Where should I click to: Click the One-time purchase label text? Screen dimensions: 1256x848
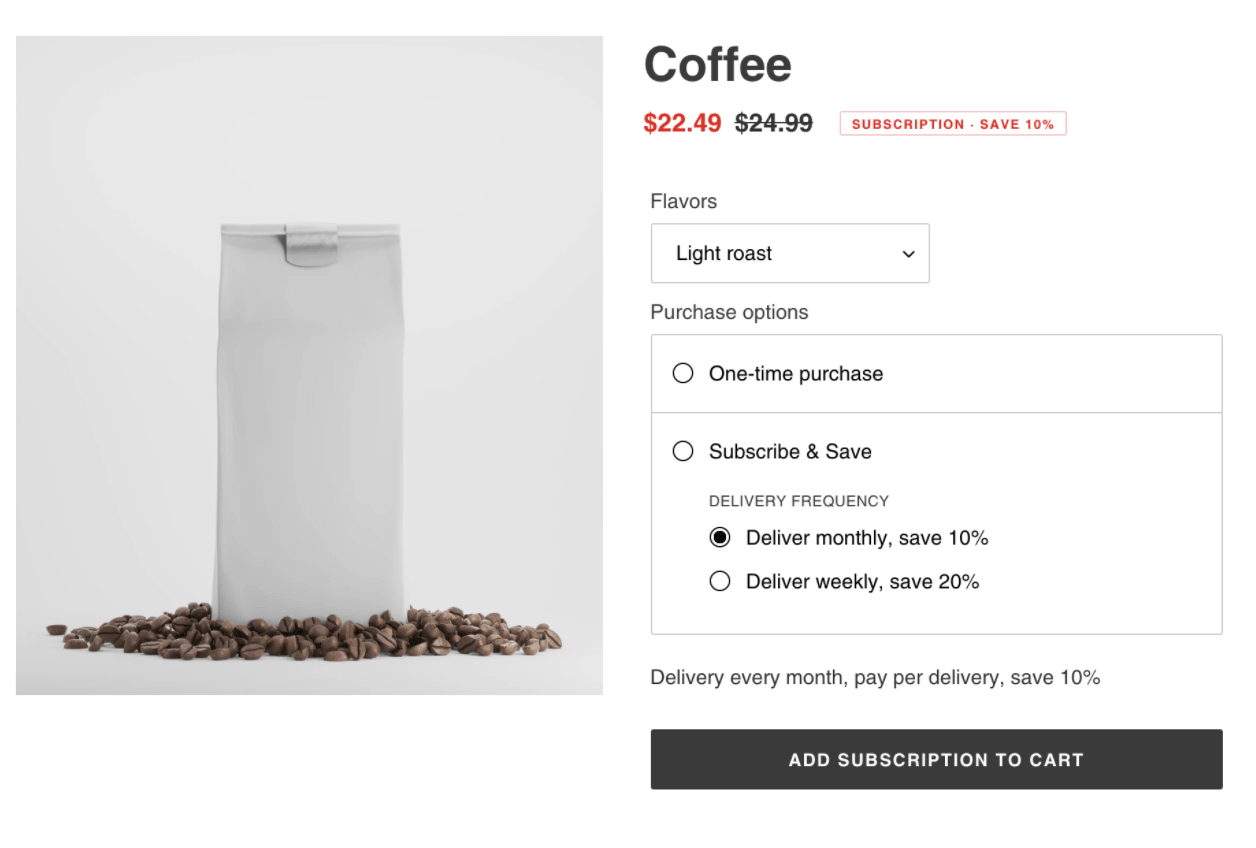point(795,374)
